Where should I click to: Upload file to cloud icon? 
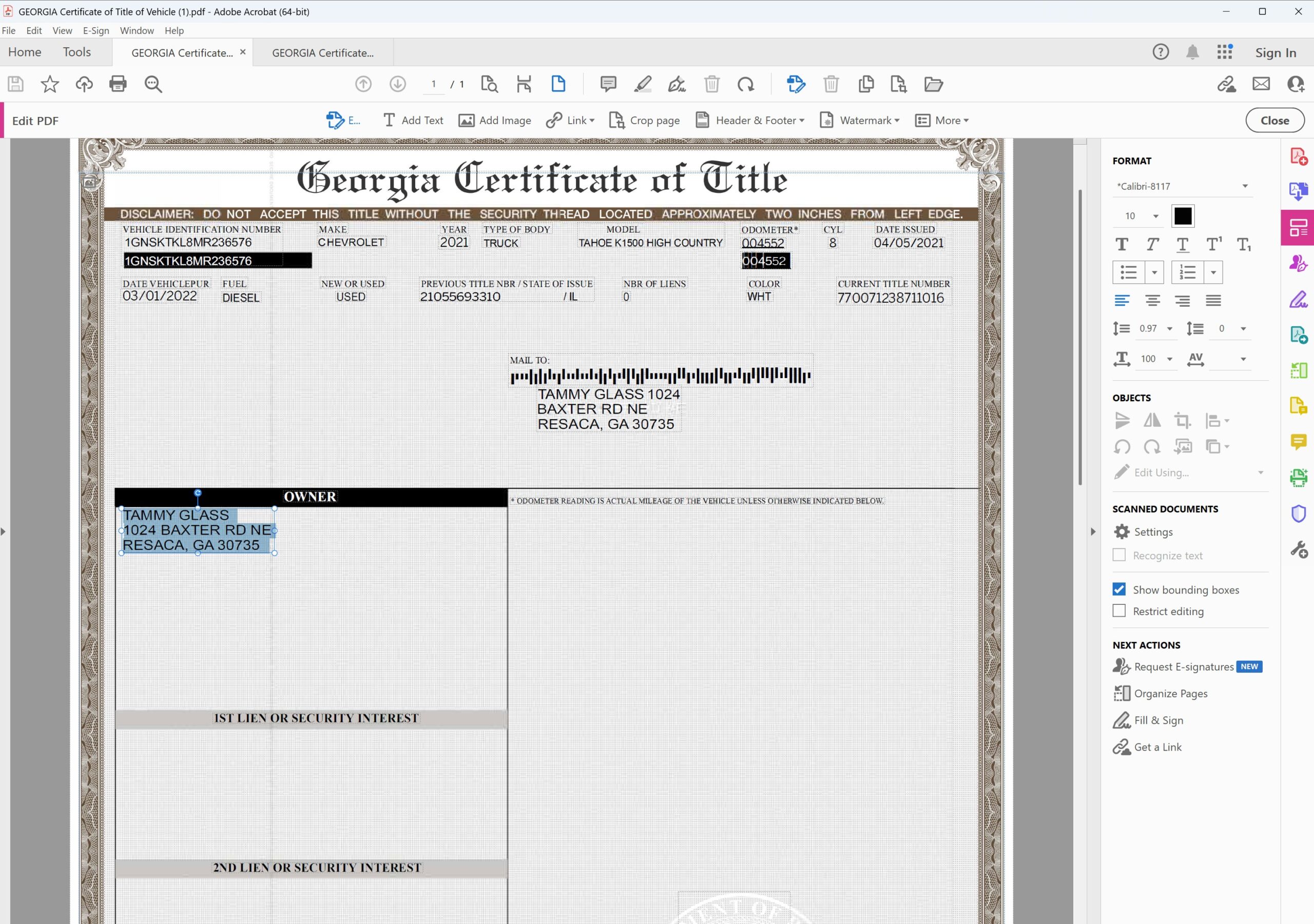tap(84, 84)
